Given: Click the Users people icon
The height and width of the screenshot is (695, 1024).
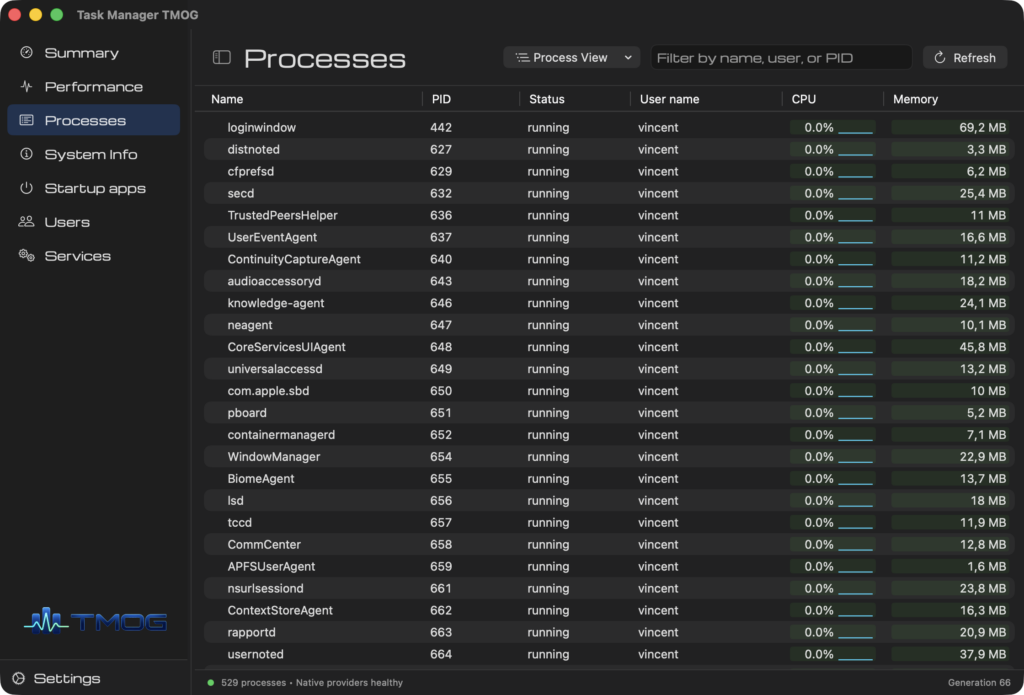Looking at the screenshot, I should [x=26, y=222].
